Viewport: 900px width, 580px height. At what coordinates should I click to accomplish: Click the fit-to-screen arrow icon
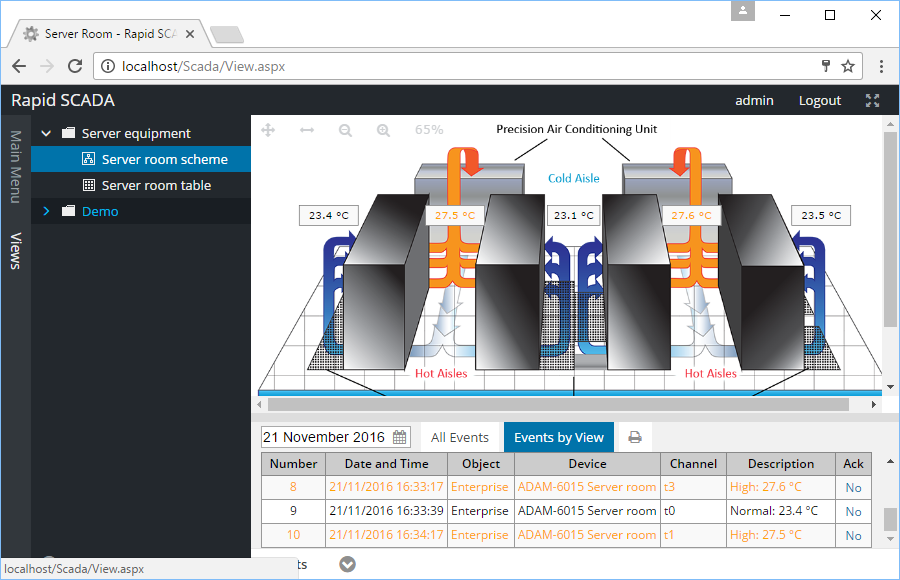pos(308,130)
